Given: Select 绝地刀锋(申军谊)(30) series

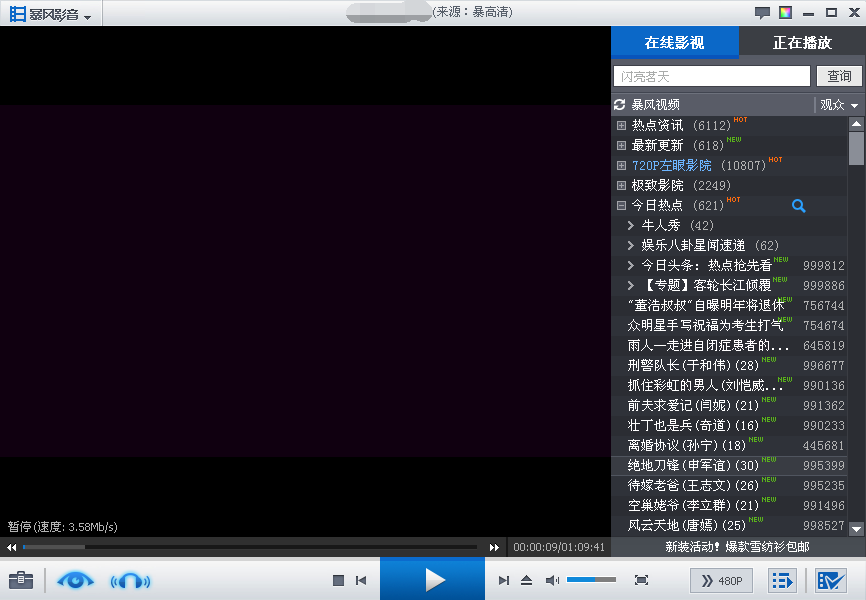Looking at the screenshot, I should 729,465.
